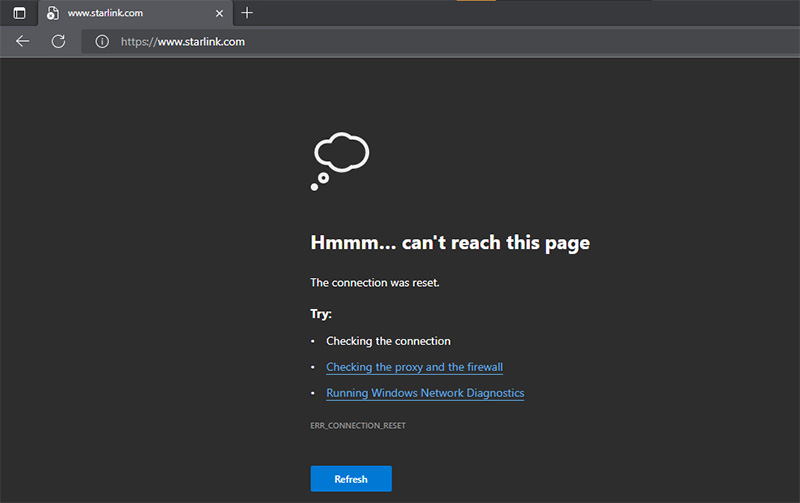Reload page using toolbar refresh icon

58,41
